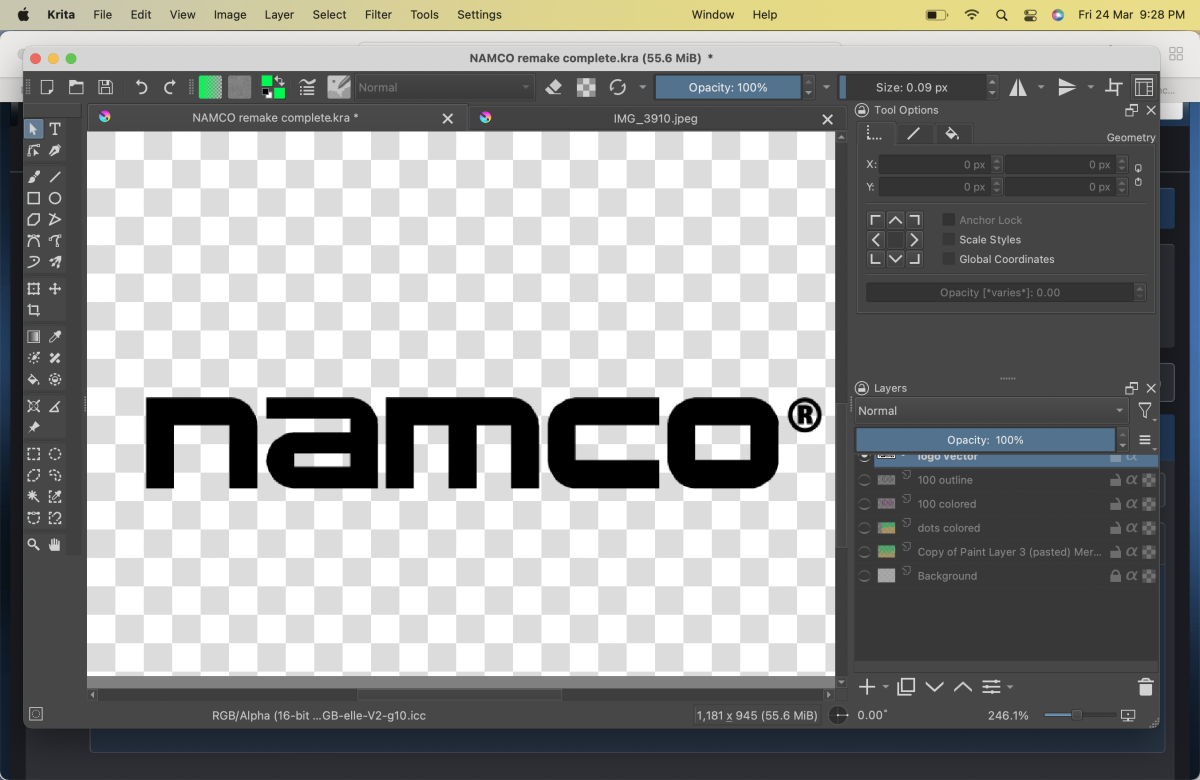Show the dots colored layer
Viewport: 1200px width, 780px height.
click(865, 528)
